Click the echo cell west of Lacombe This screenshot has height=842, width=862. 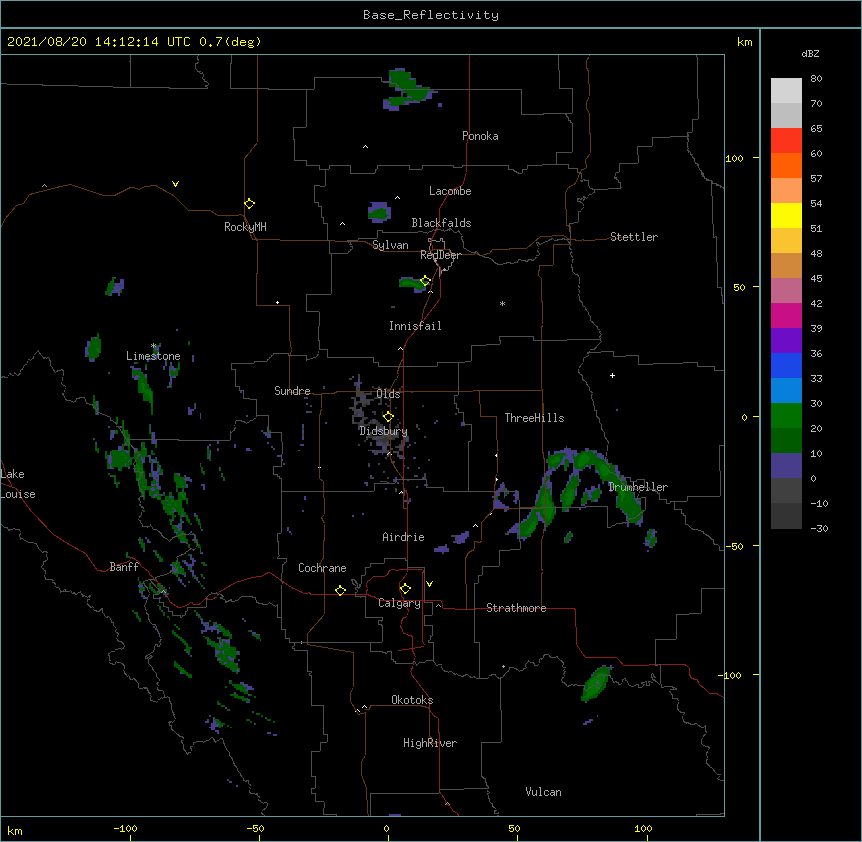[x=379, y=212]
